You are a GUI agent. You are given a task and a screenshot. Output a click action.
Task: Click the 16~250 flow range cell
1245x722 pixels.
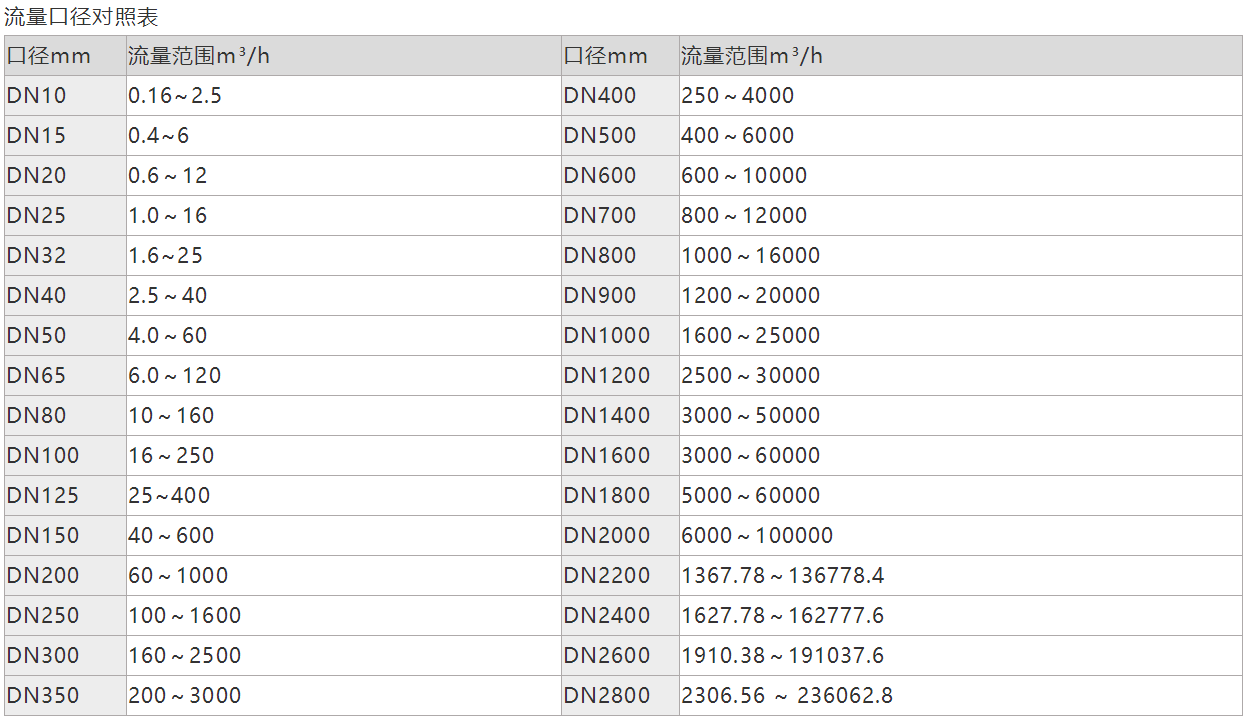click(171, 456)
